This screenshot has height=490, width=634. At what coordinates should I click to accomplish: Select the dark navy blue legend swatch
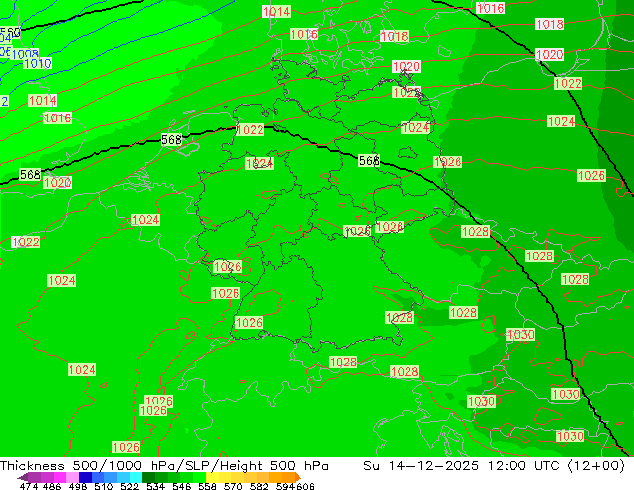pyautogui.click(x=85, y=477)
